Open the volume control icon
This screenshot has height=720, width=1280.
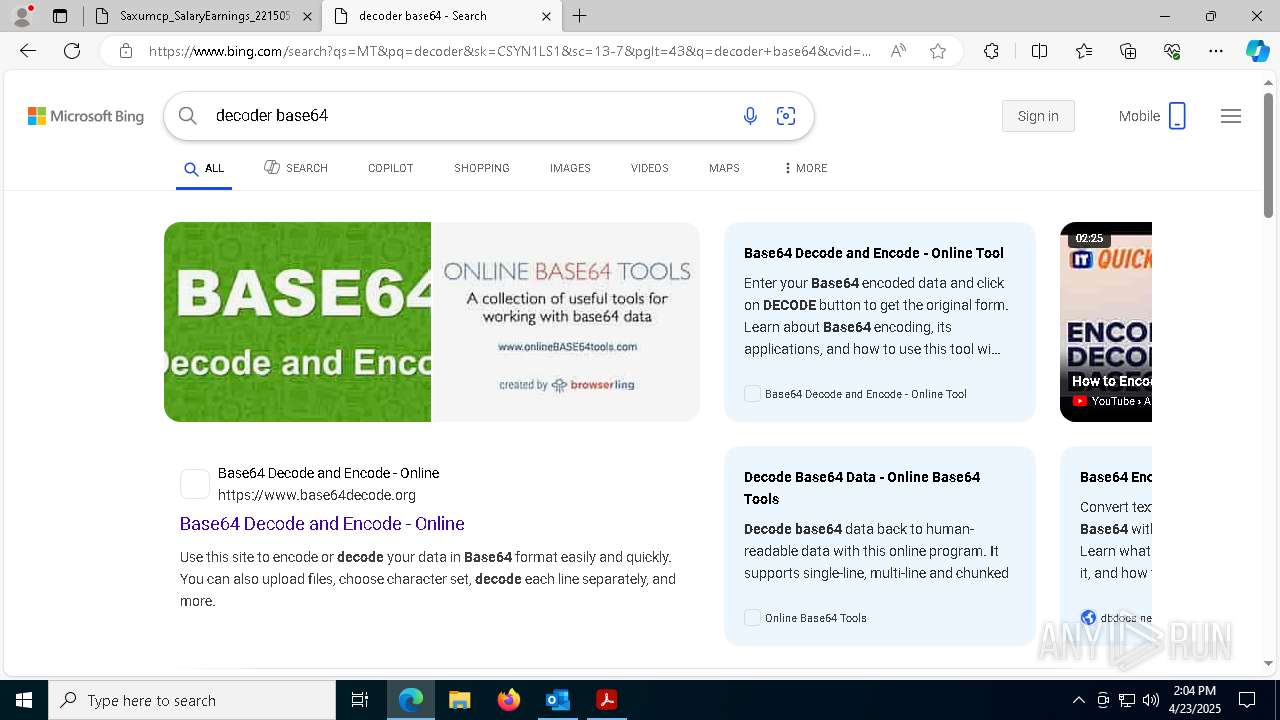(1151, 700)
